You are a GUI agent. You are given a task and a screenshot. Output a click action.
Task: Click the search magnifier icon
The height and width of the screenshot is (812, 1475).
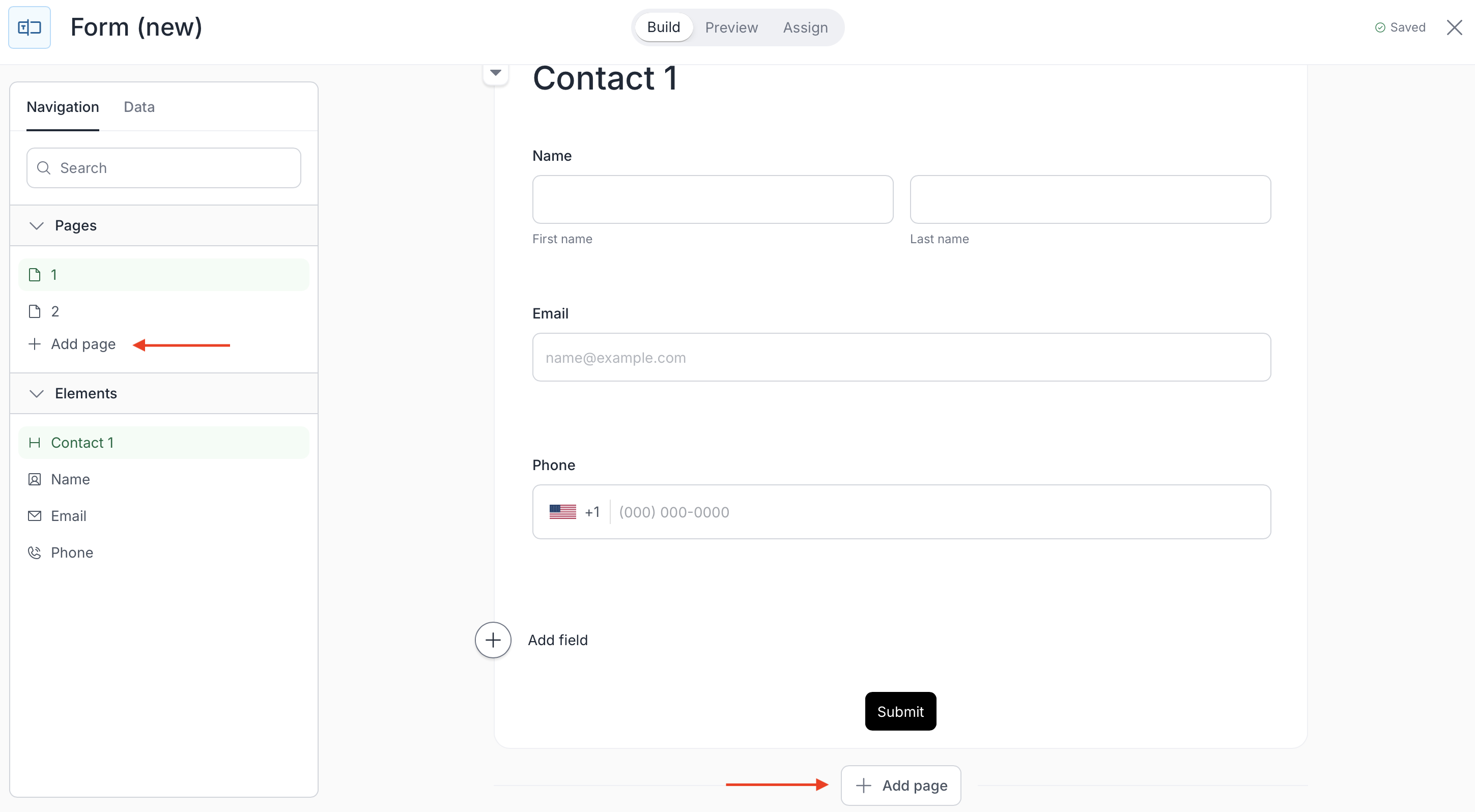coord(44,168)
